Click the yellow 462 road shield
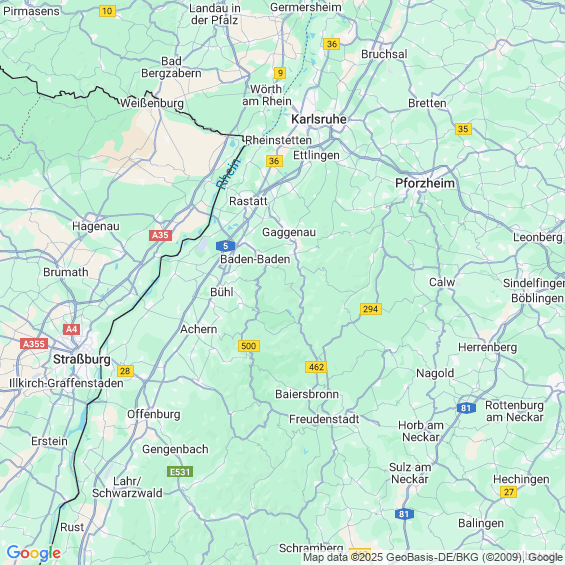The image size is (565, 565). tap(316, 367)
